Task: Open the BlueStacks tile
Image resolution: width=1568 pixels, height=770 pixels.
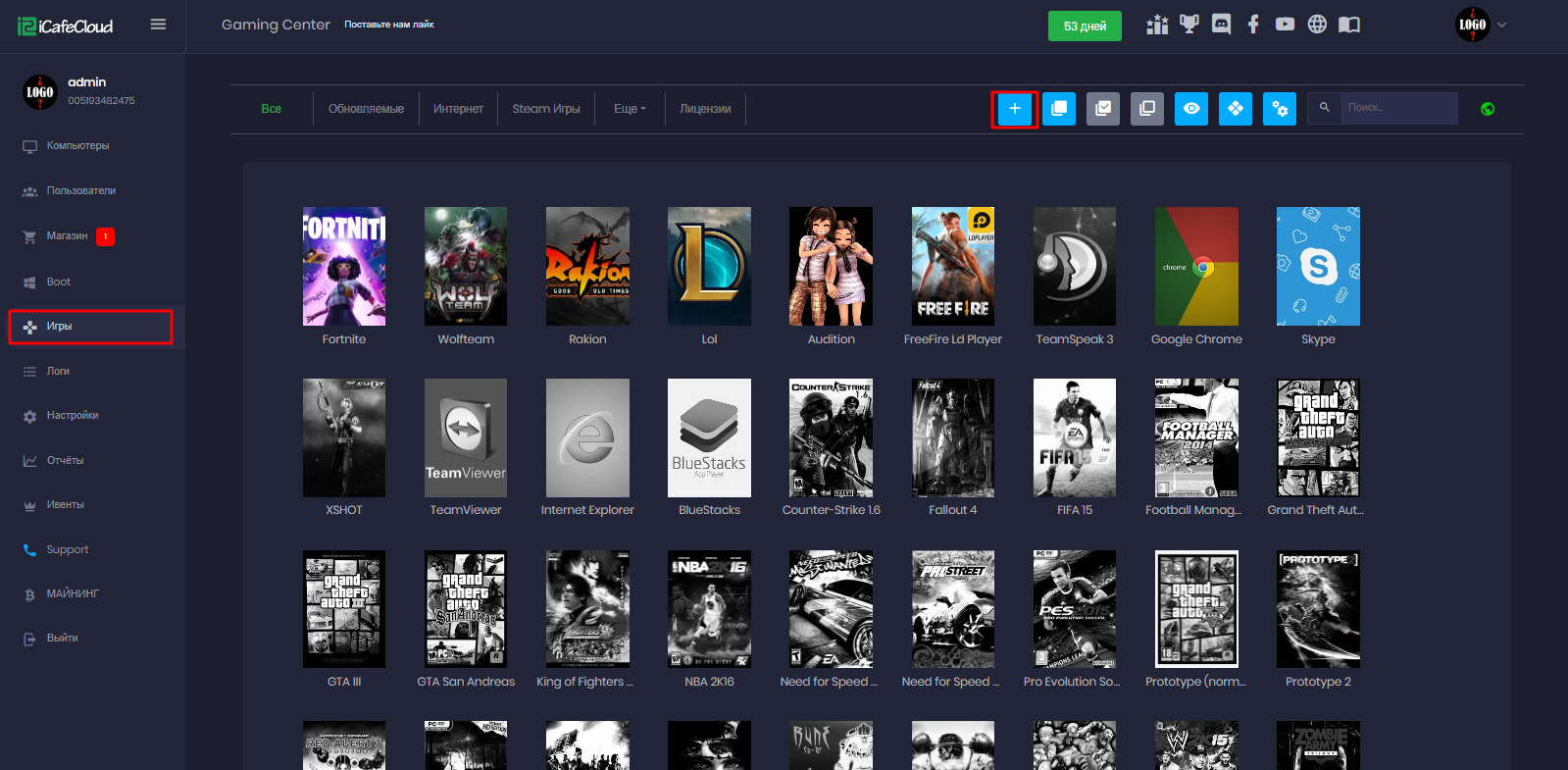Action: [x=709, y=437]
